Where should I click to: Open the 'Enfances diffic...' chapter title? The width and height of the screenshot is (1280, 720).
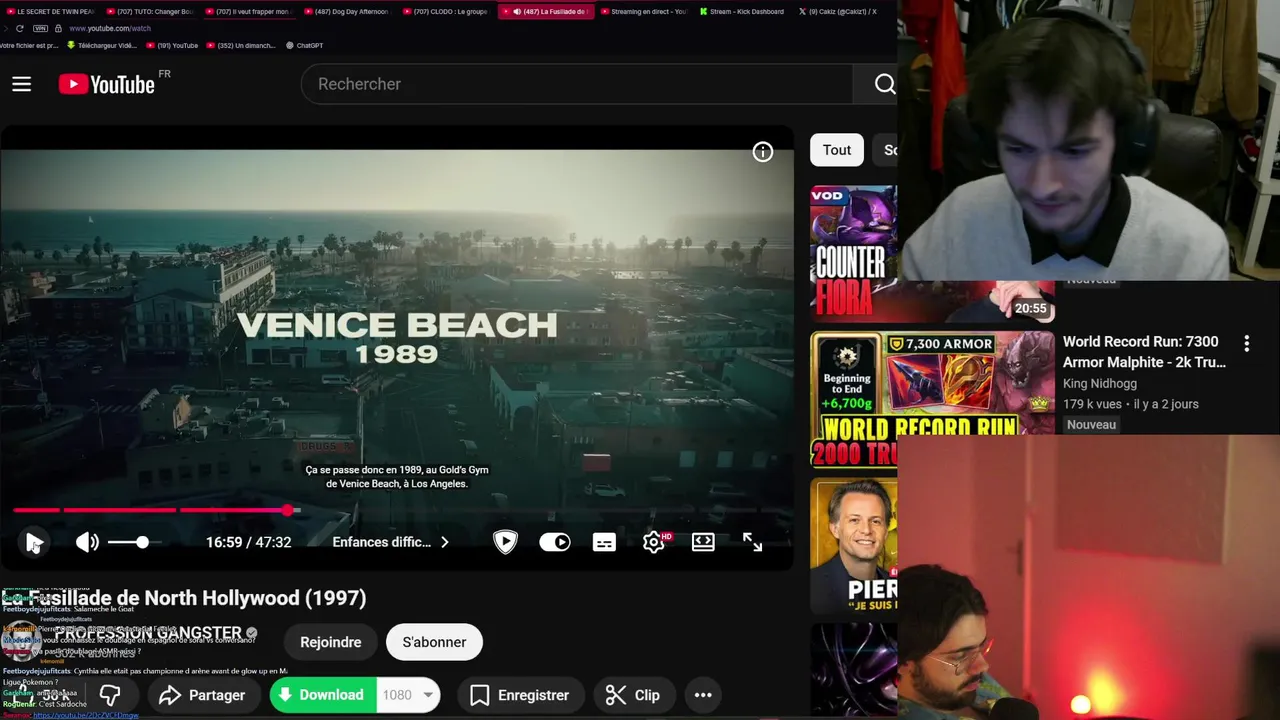[x=381, y=542]
